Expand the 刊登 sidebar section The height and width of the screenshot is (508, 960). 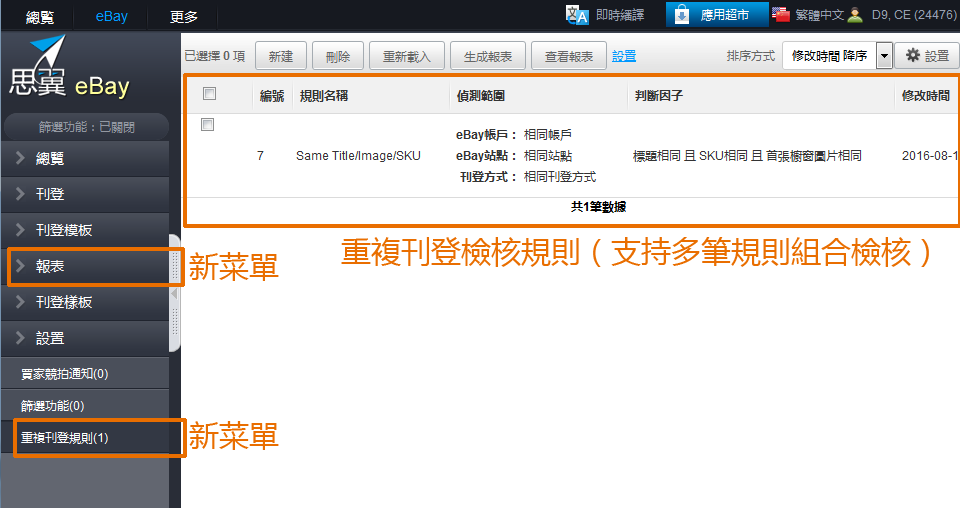tap(85, 194)
